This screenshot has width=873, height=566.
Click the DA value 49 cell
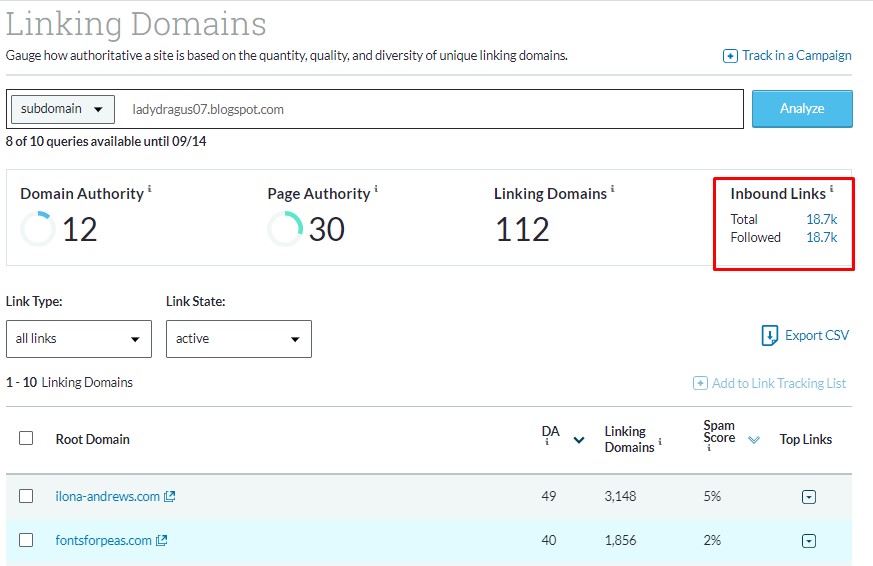pos(549,496)
